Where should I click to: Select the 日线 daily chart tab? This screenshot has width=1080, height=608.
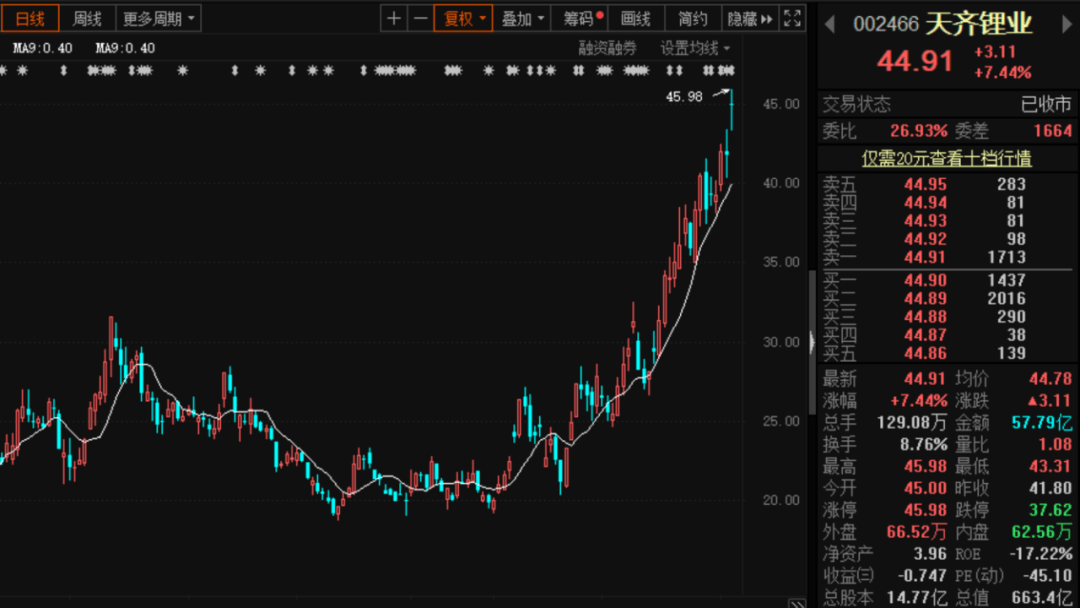point(30,19)
